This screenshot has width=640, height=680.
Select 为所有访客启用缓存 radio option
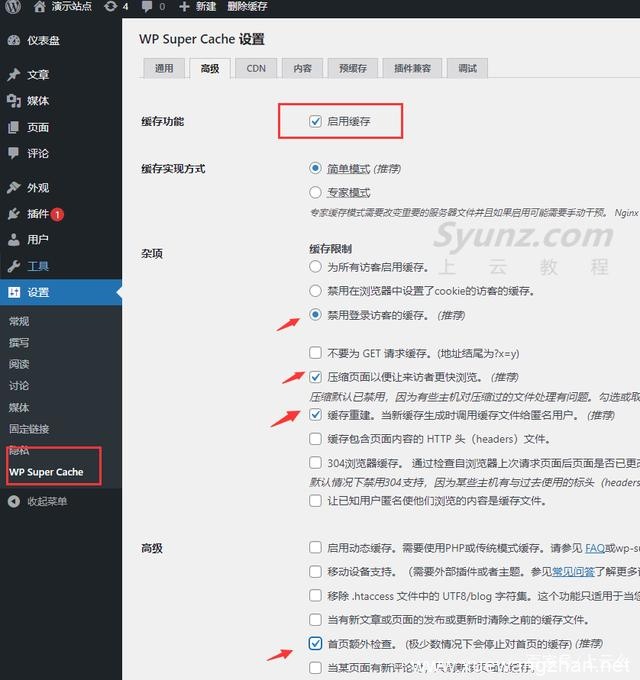[316, 267]
